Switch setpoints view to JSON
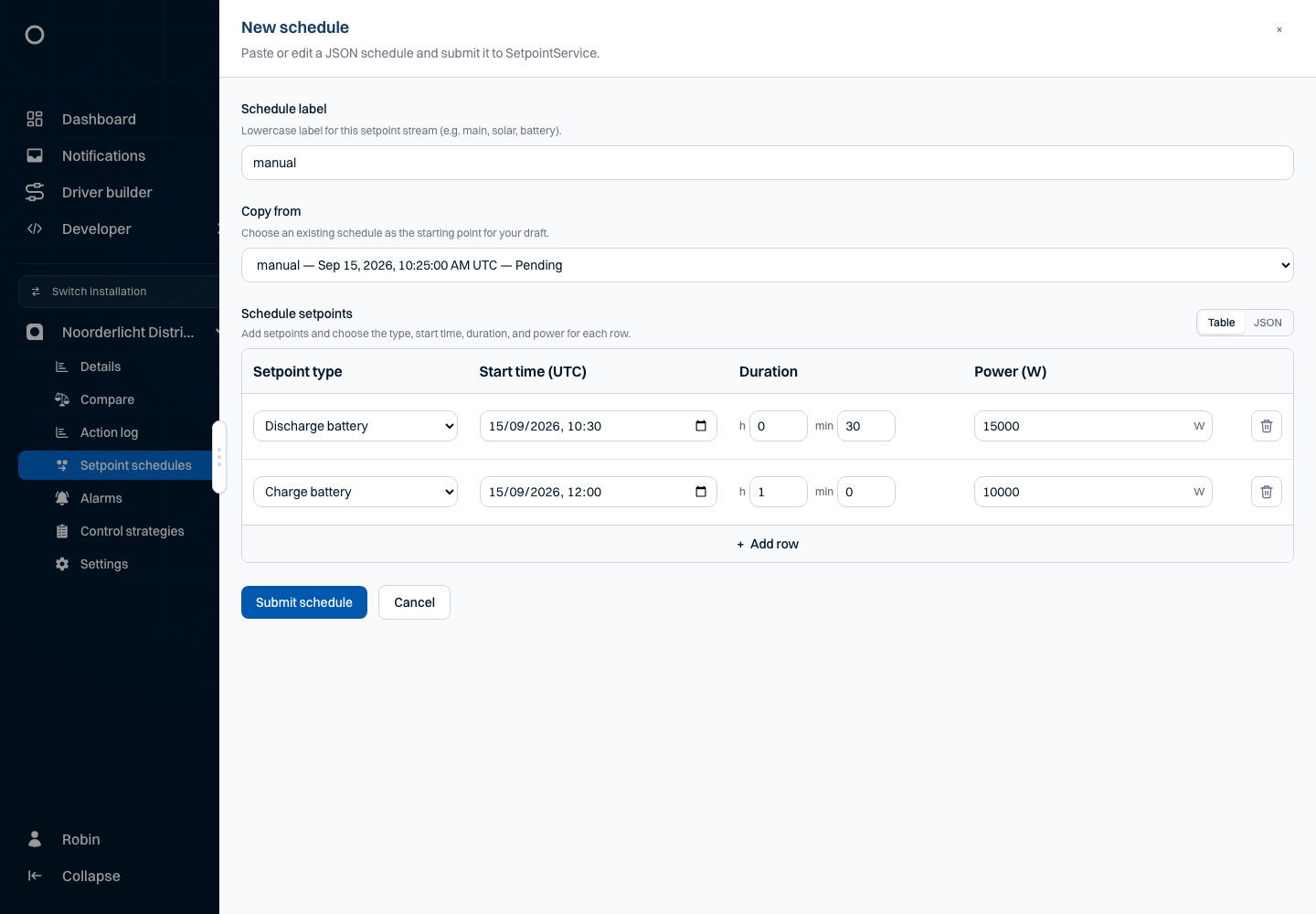 pyautogui.click(x=1268, y=323)
